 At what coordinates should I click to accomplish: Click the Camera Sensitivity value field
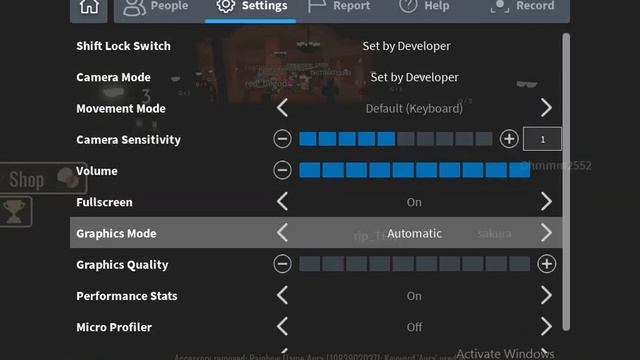(x=542, y=139)
